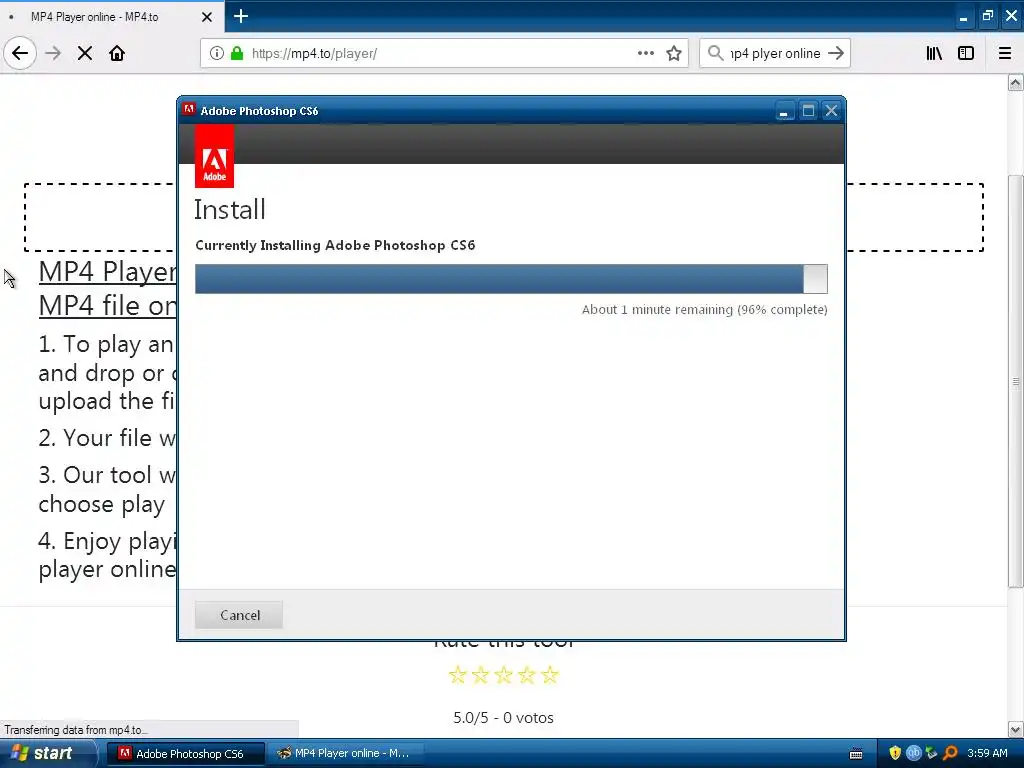Minimize the Adobe Photoshop CS6 installer
Image resolution: width=1024 pixels, height=768 pixels.
coord(784,111)
